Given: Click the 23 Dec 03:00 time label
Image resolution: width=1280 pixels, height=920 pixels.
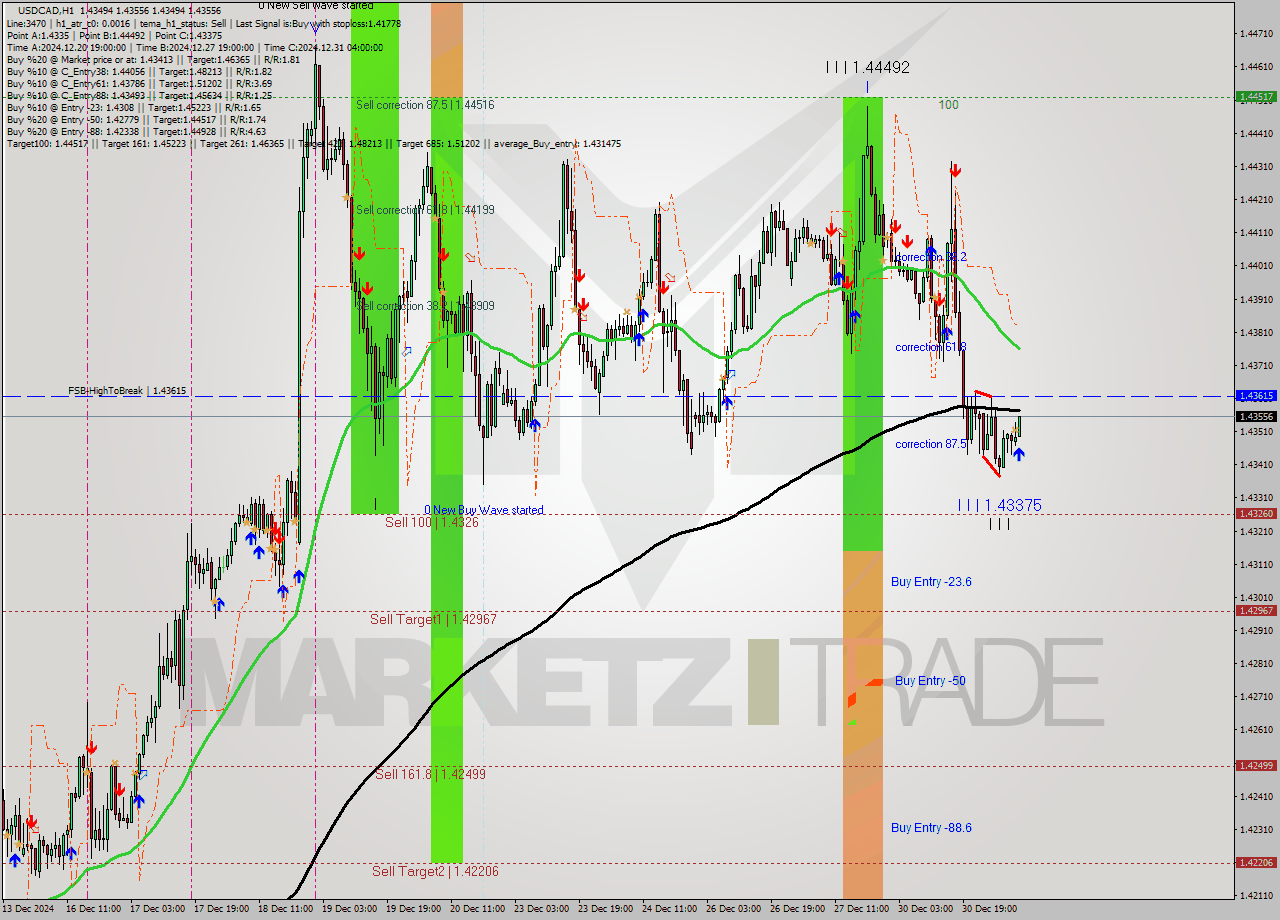Looking at the screenshot, I should (541, 909).
